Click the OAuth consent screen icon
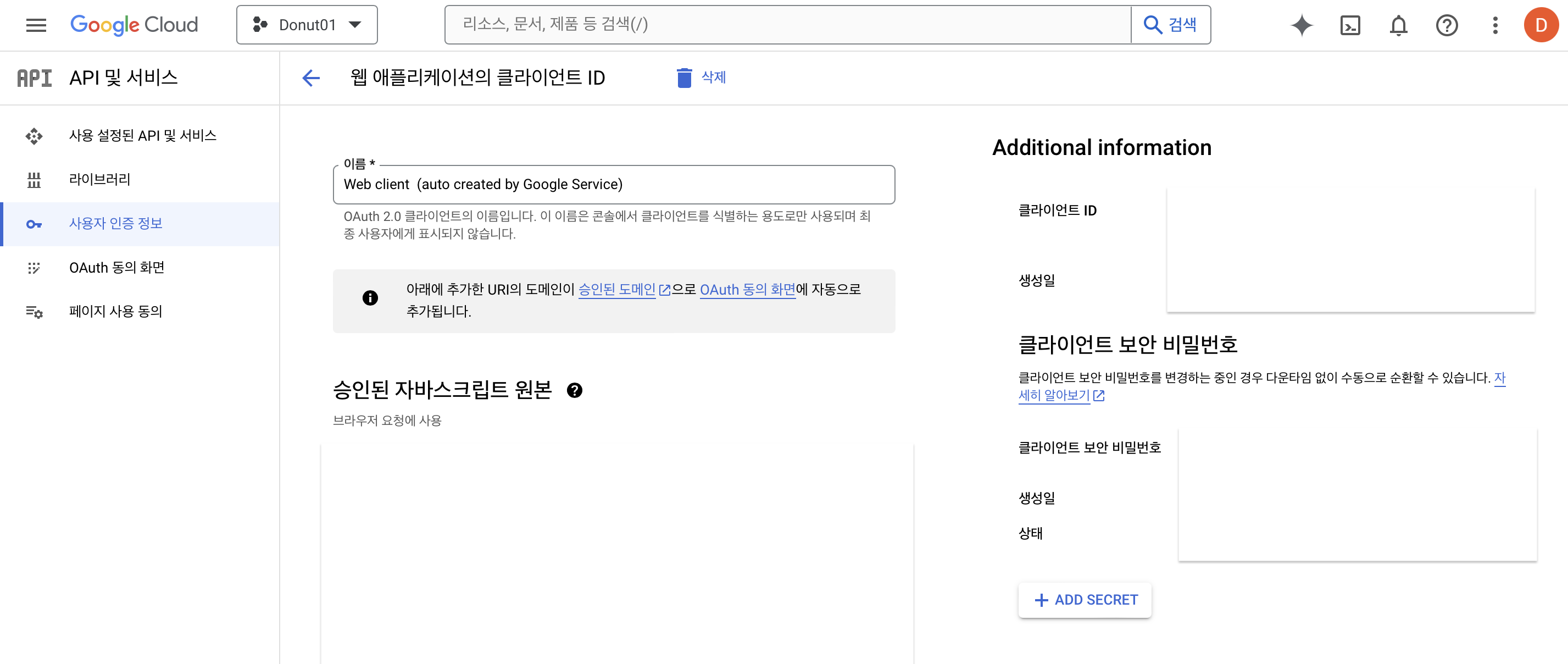The height and width of the screenshot is (664, 1568). (34, 268)
